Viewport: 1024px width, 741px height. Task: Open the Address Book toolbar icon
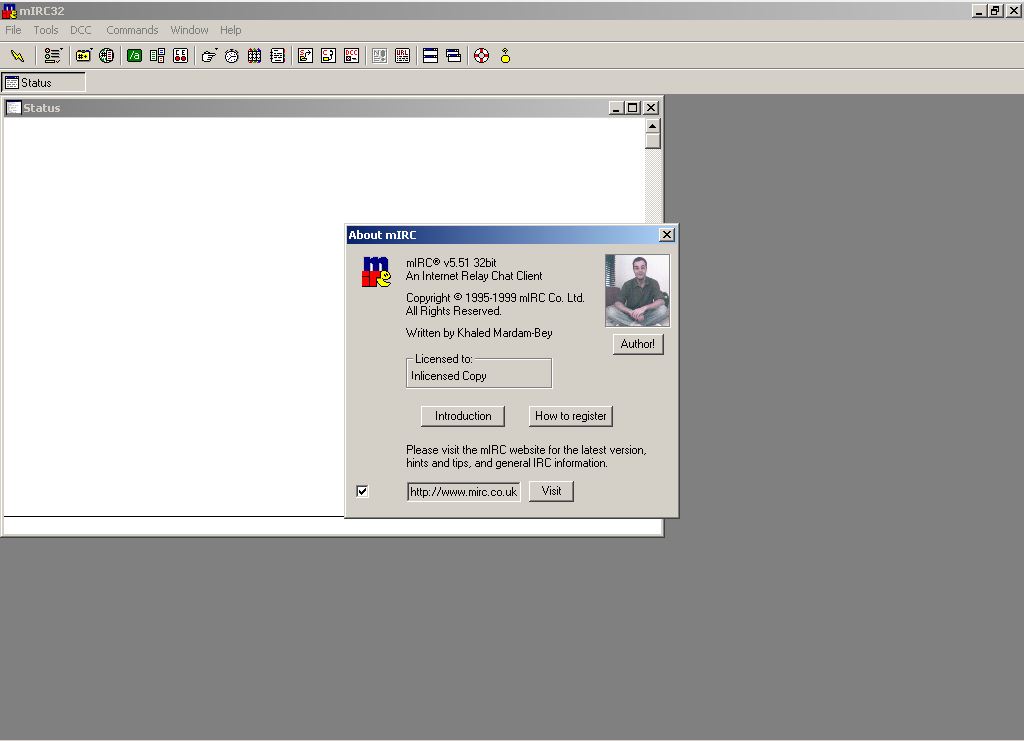pos(278,56)
